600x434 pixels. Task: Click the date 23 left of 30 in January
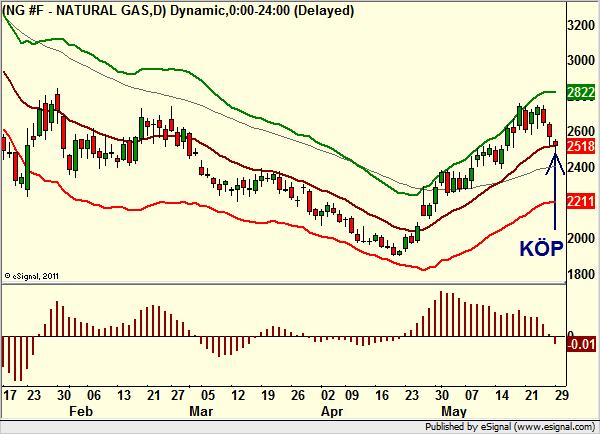pos(34,395)
